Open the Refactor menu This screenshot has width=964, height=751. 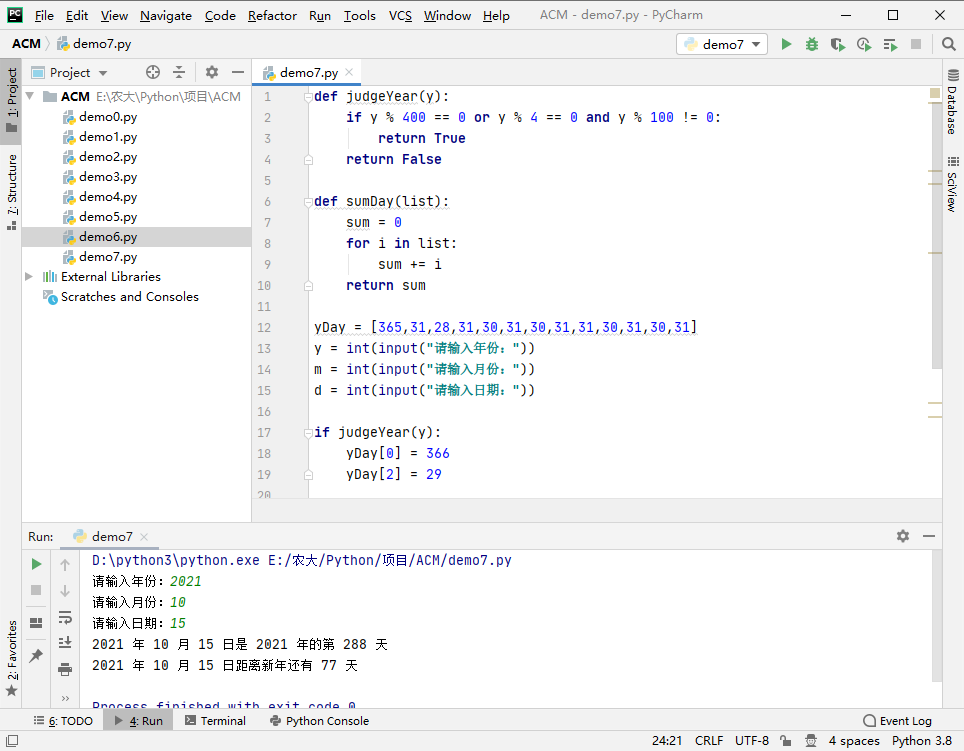[x=272, y=15]
